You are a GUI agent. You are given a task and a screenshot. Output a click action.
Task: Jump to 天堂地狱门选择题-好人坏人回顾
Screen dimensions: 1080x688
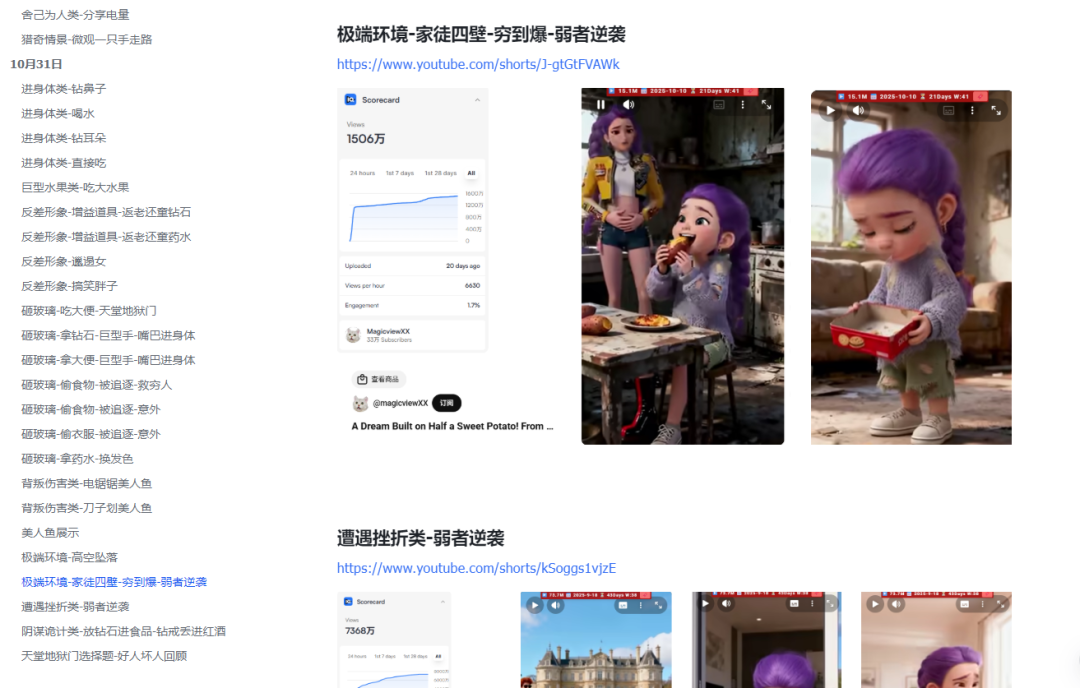104,656
